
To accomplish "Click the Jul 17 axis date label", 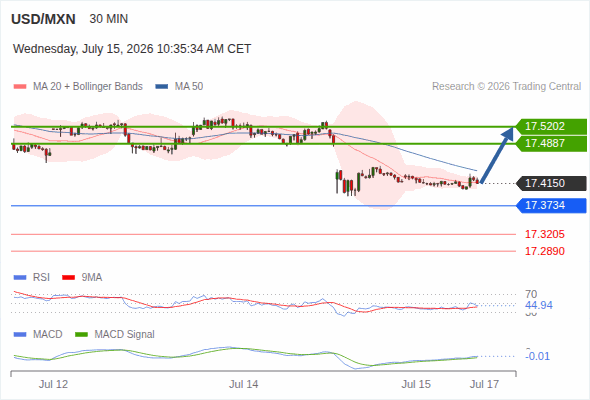I will (485, 385).
